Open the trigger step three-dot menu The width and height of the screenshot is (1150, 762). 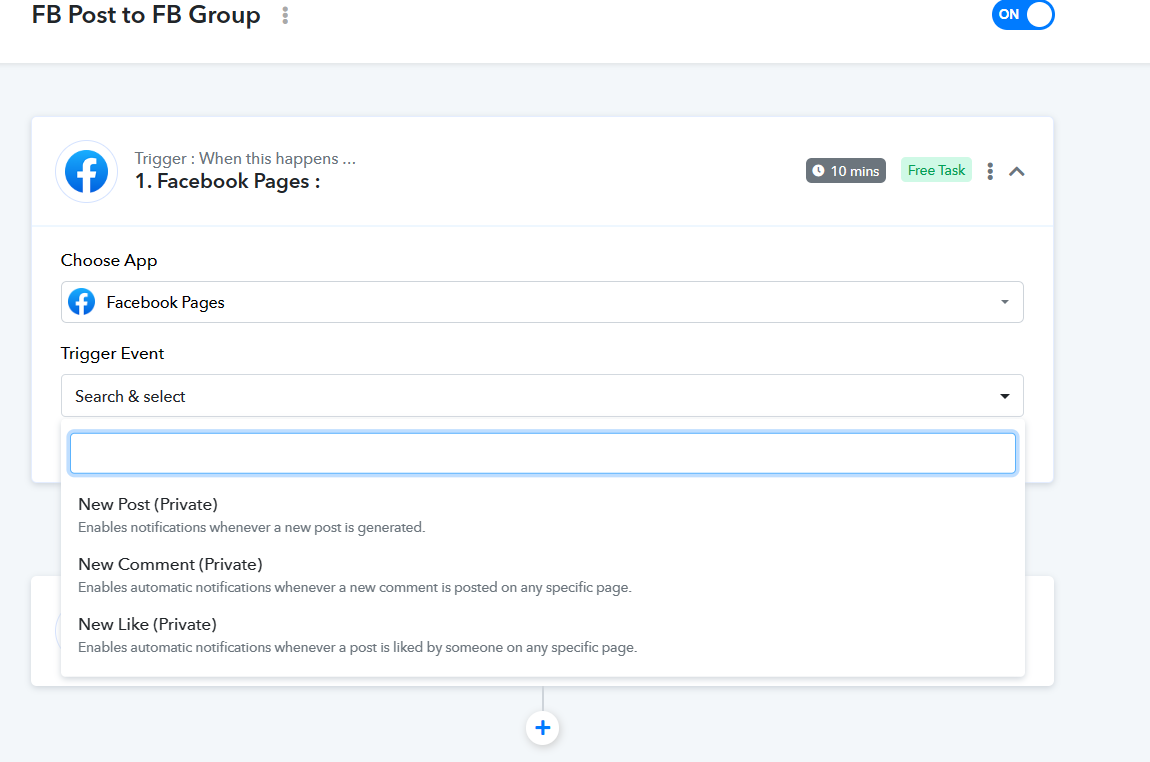[990, 171]
